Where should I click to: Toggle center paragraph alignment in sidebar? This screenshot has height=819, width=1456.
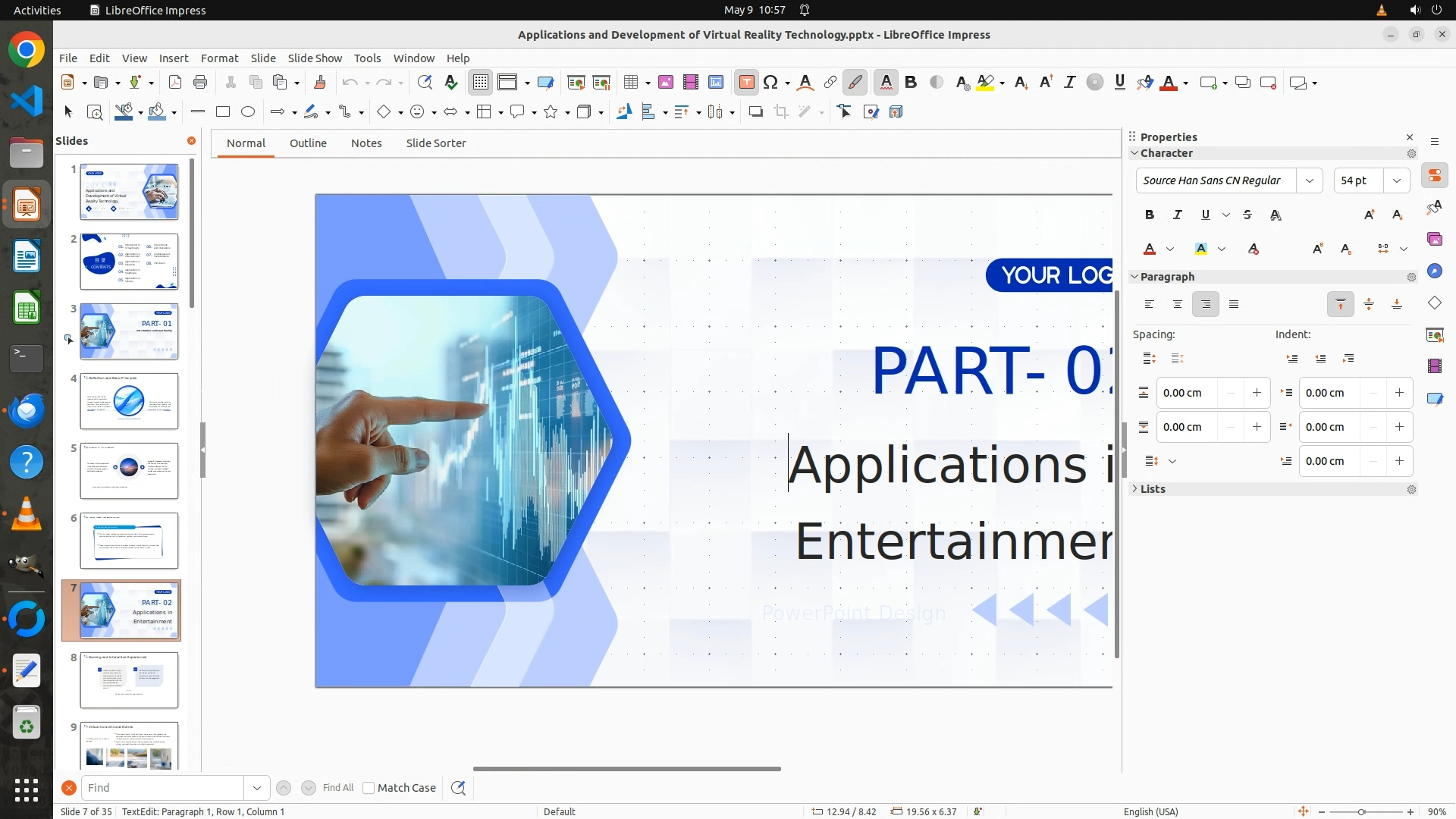(1178, 305)
